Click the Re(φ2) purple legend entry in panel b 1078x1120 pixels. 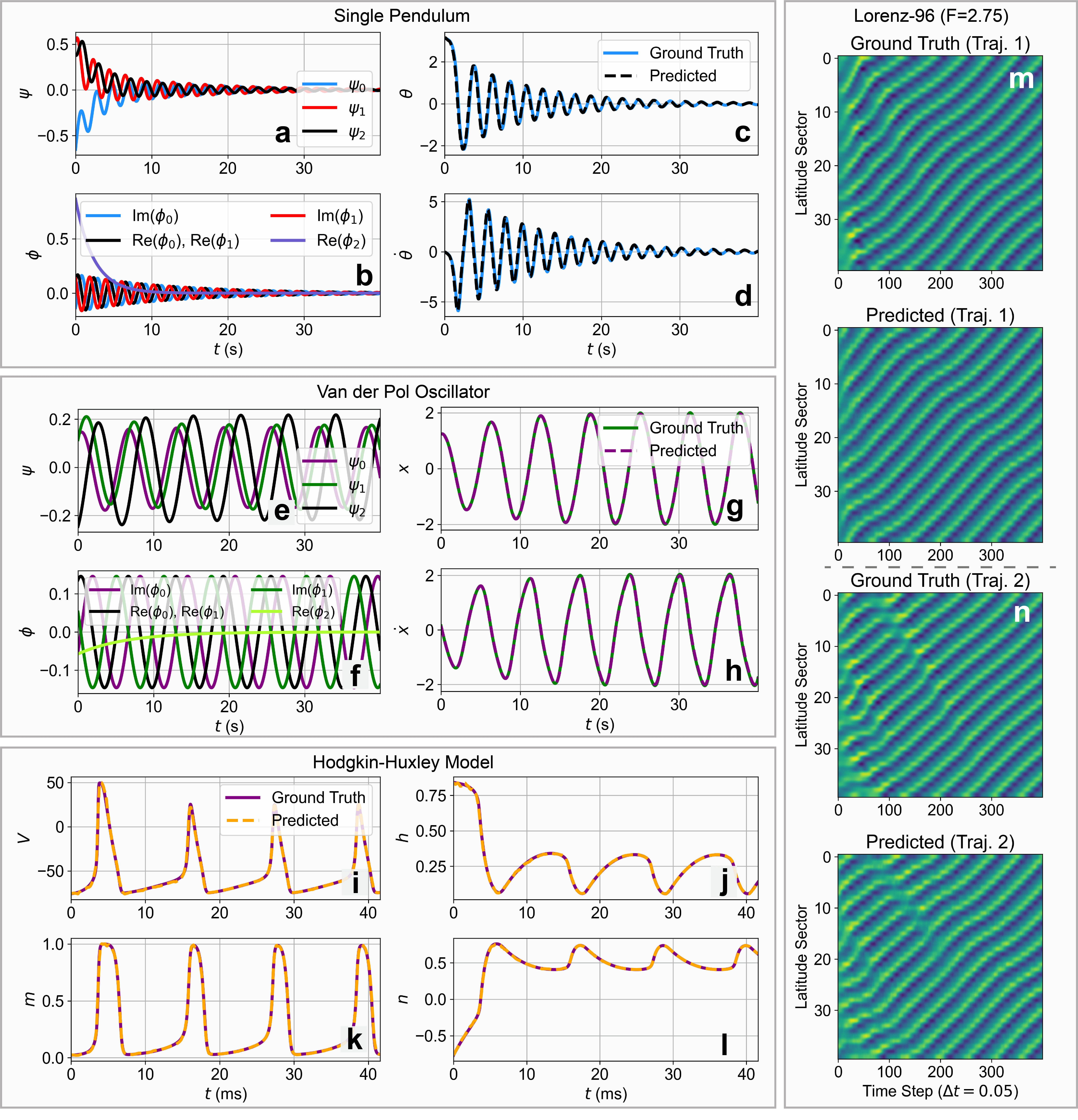tap(288, 241)
